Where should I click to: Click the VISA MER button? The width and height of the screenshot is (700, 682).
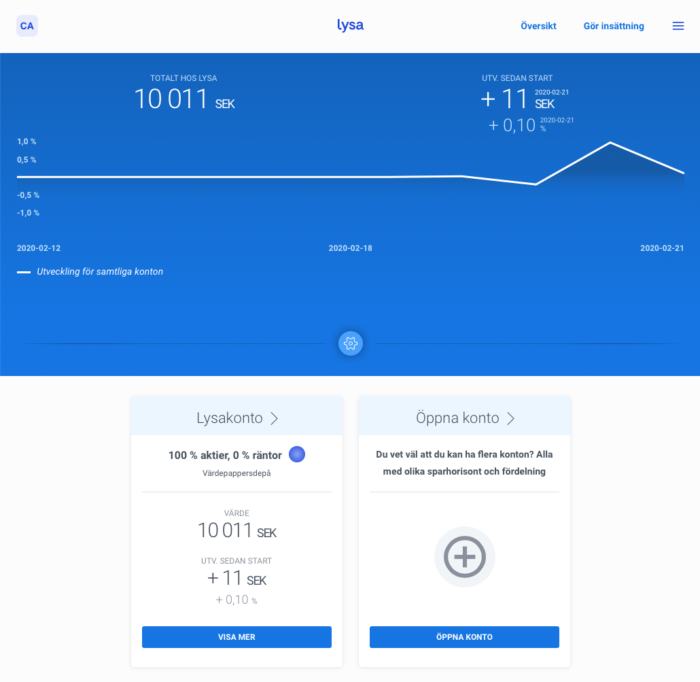click(237, 637)
